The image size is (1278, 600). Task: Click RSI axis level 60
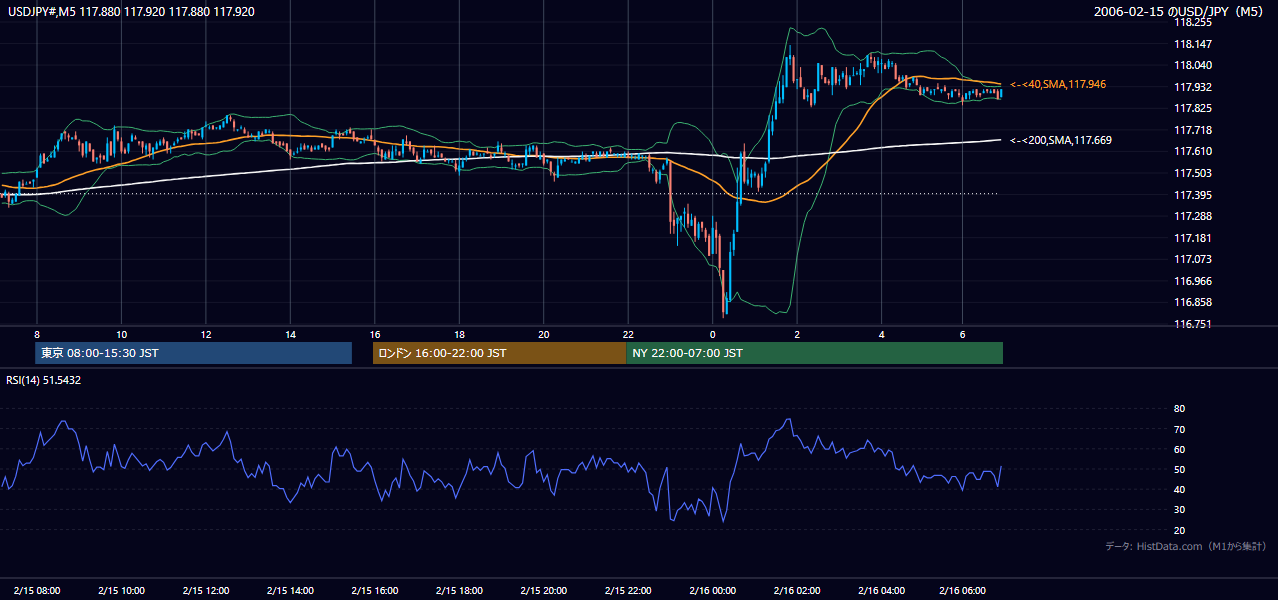pos(1179,449)
